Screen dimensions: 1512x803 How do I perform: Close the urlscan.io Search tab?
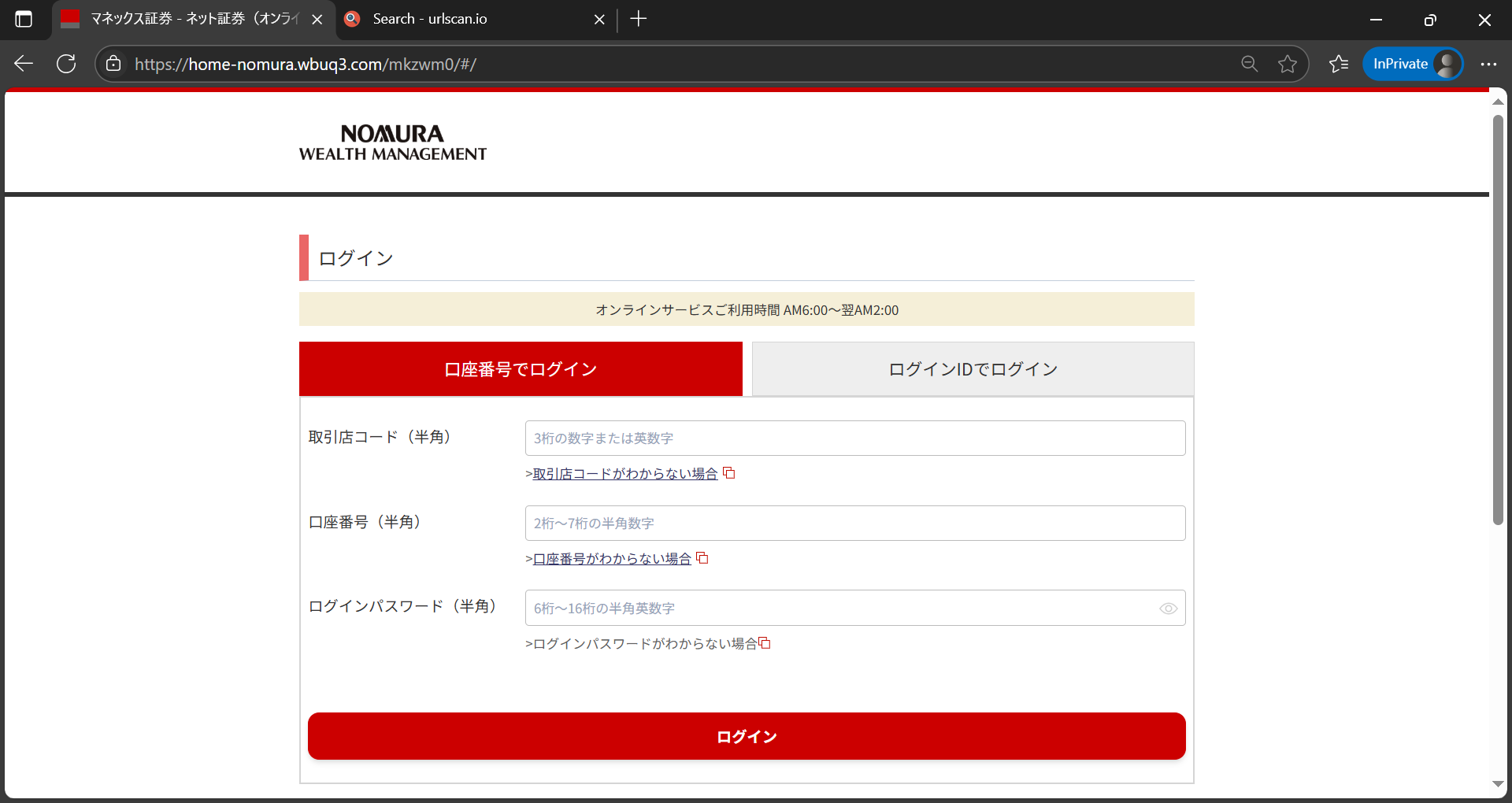tap(599, 20)
